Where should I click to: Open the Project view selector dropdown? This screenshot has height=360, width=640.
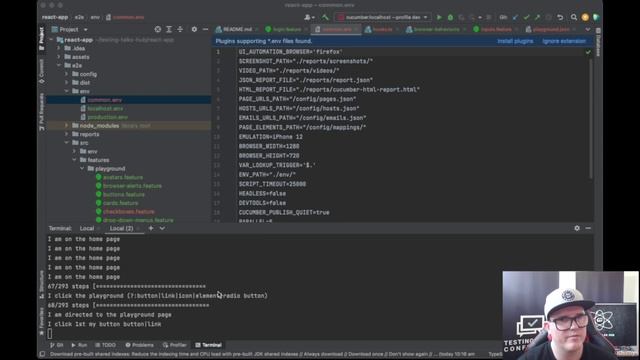point(70,29)
